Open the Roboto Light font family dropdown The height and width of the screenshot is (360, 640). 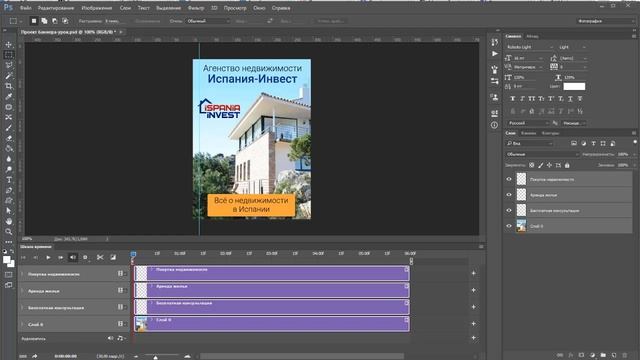(x=530, y=47)
